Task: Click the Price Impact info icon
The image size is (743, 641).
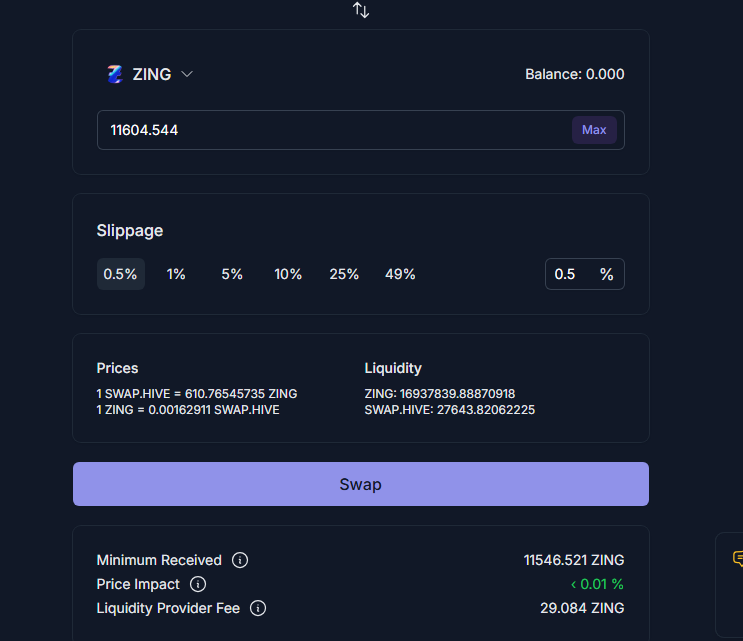Action: [198, 584]
